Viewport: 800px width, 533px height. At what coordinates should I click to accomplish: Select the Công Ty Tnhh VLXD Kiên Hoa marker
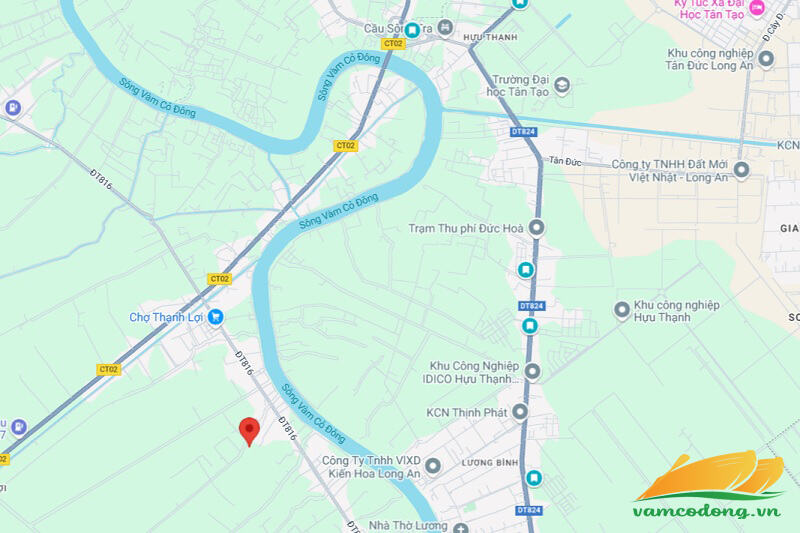coord(433,466)
